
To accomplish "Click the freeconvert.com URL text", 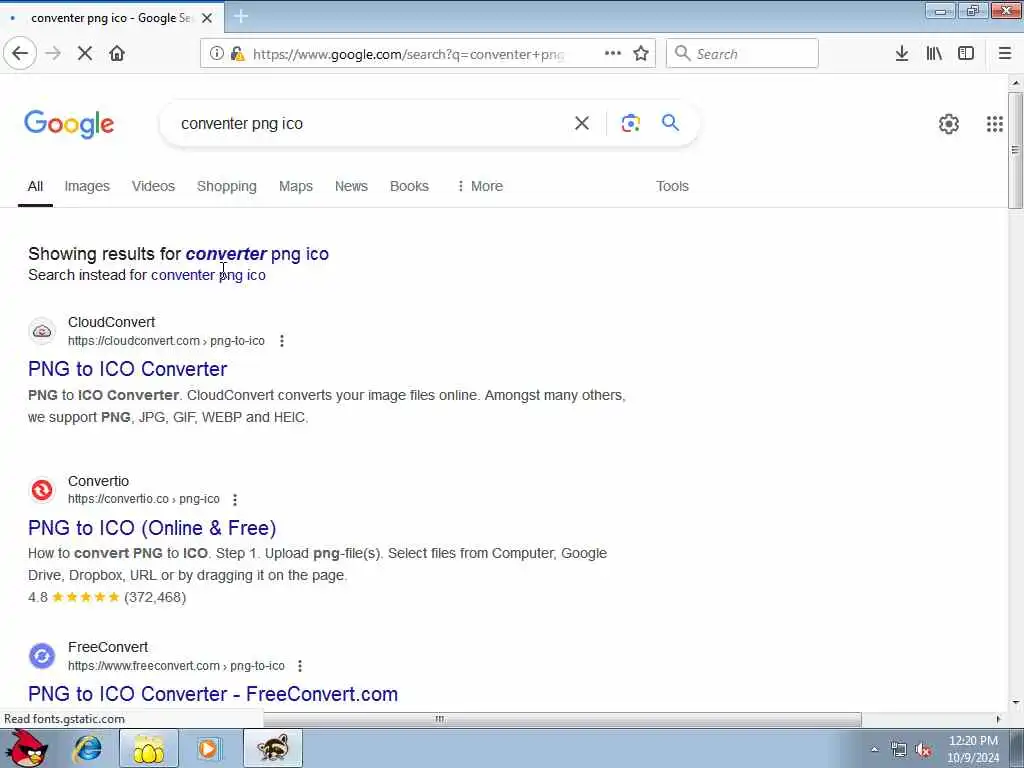I will (x=176, y=666).
